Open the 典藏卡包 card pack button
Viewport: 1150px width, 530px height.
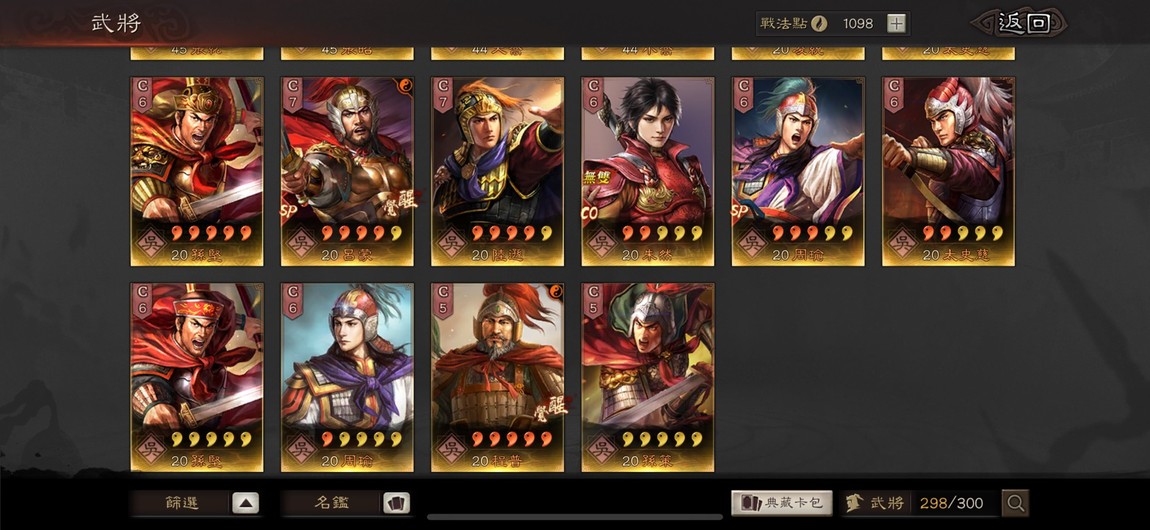(x=781, y=503)
